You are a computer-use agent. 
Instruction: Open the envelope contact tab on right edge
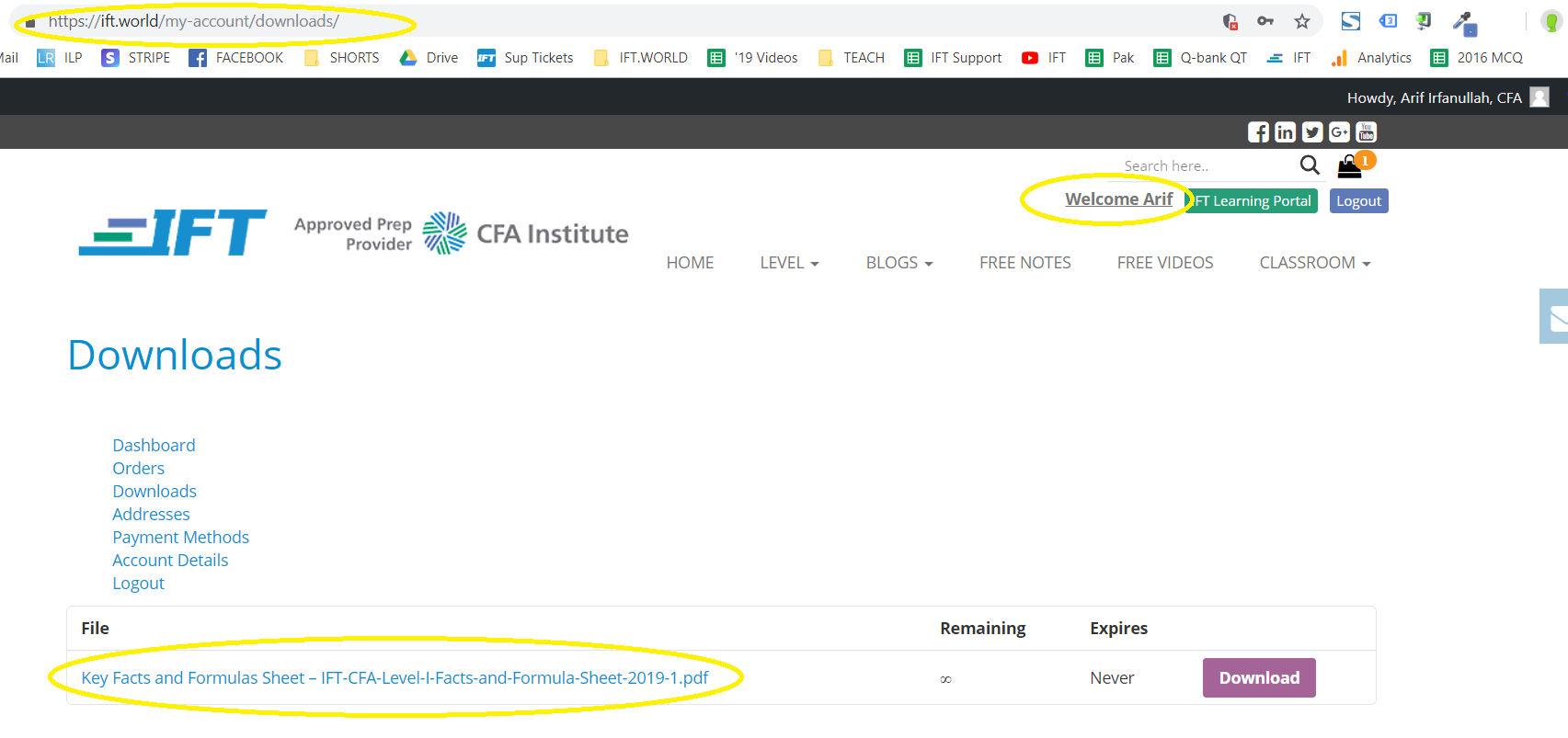[x=1554, y=316]
